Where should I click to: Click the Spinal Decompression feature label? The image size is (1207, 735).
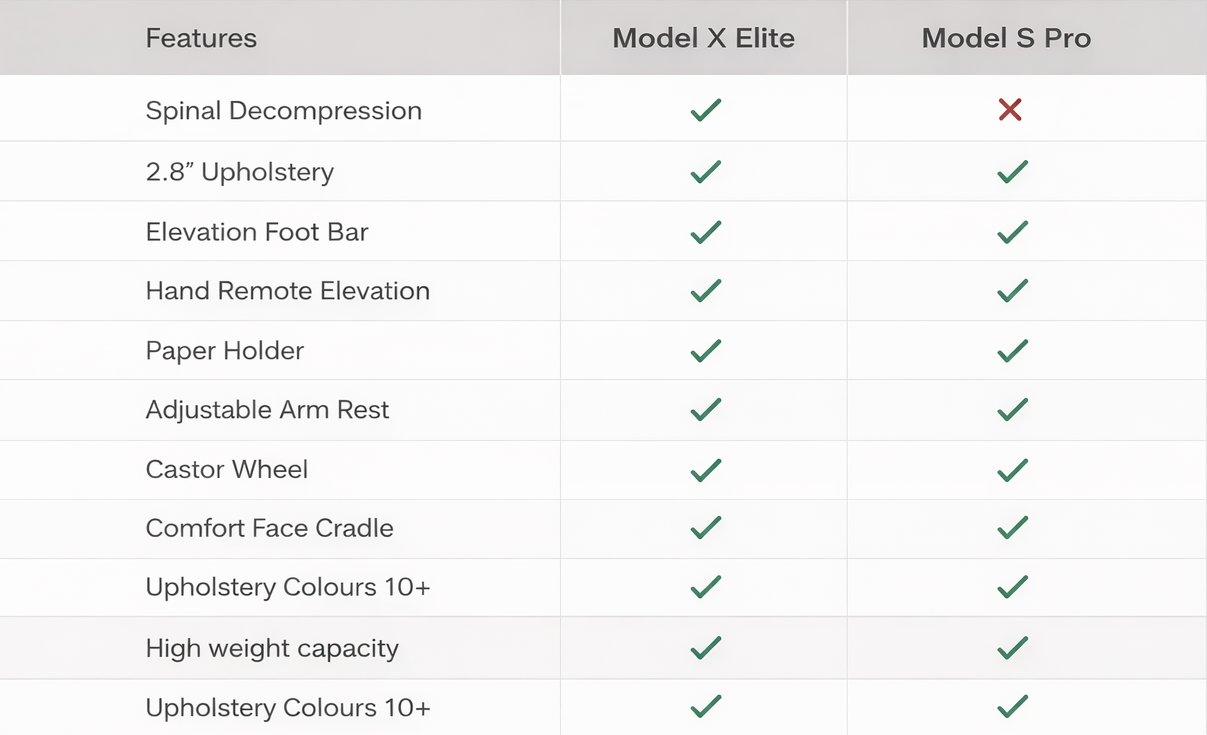click(283, 110)
